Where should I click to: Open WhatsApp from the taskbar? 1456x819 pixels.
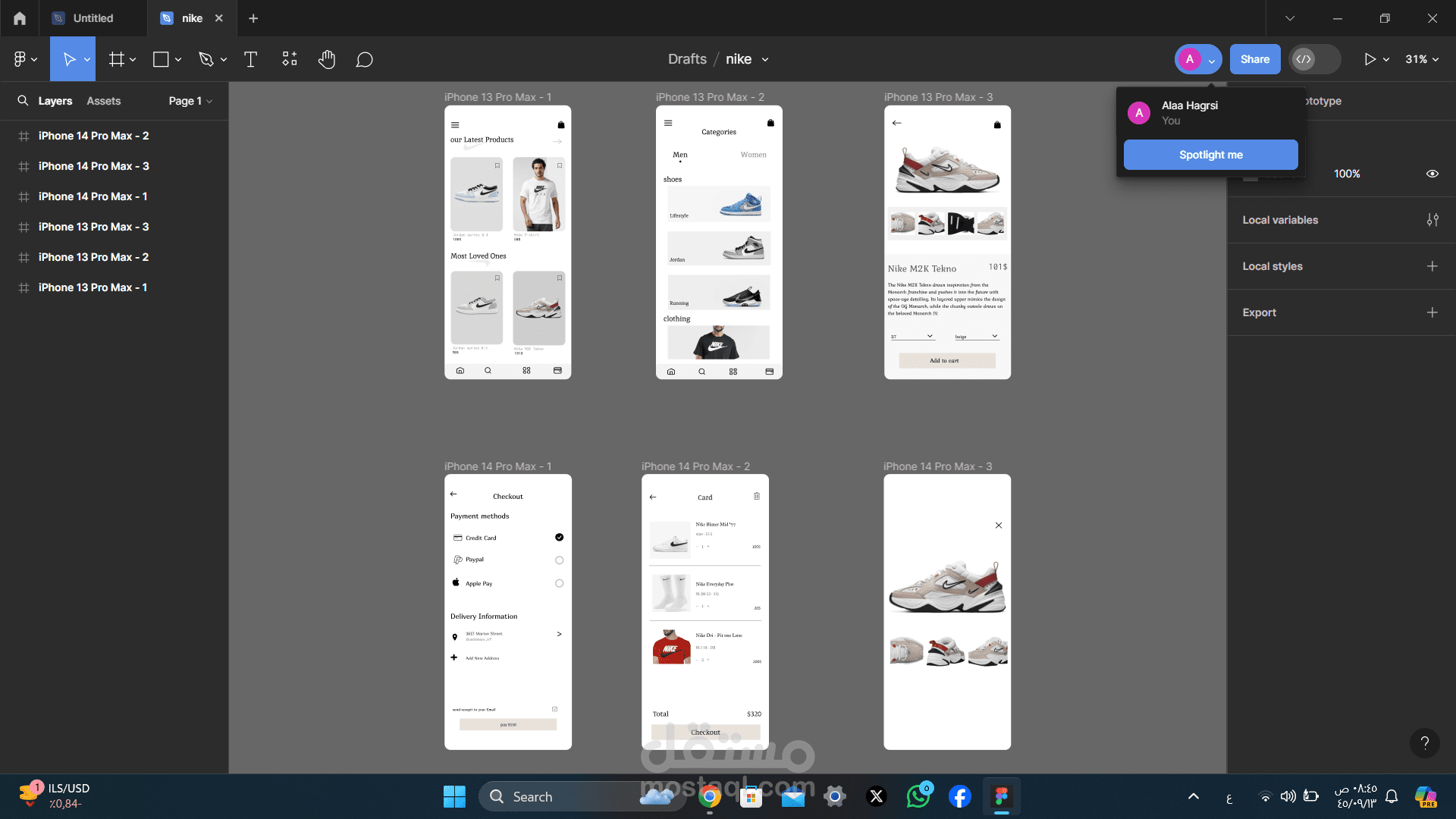pos(918,796)
